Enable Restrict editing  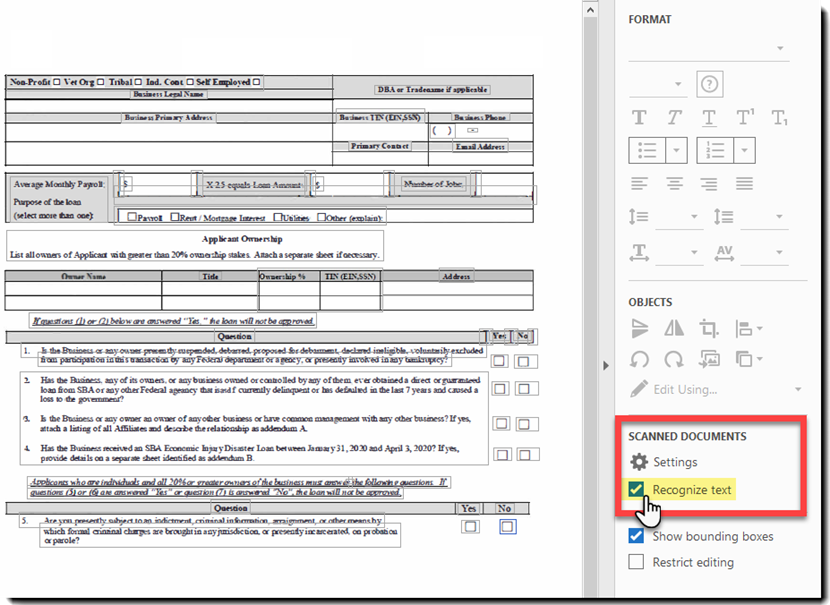(x=636, y=562)
